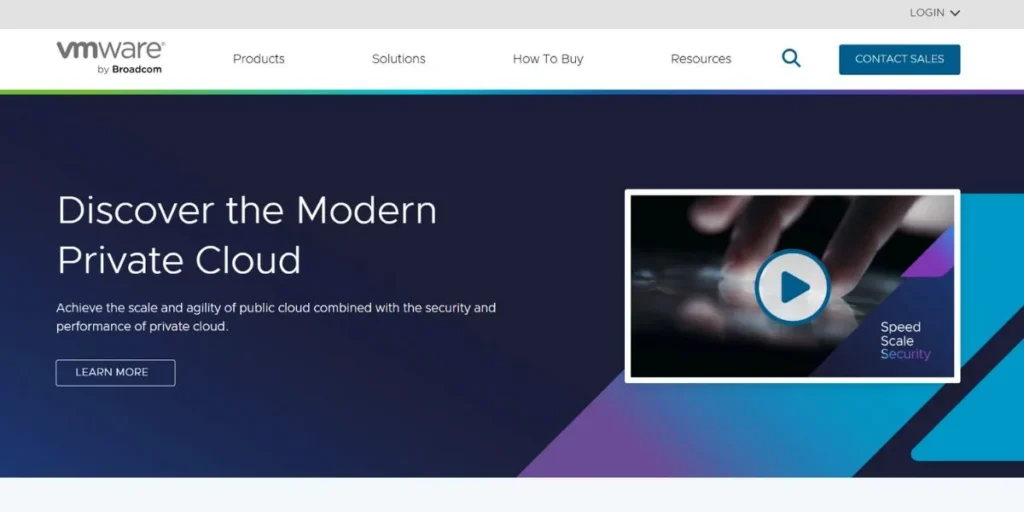Open the Products menu

(259, 59)
